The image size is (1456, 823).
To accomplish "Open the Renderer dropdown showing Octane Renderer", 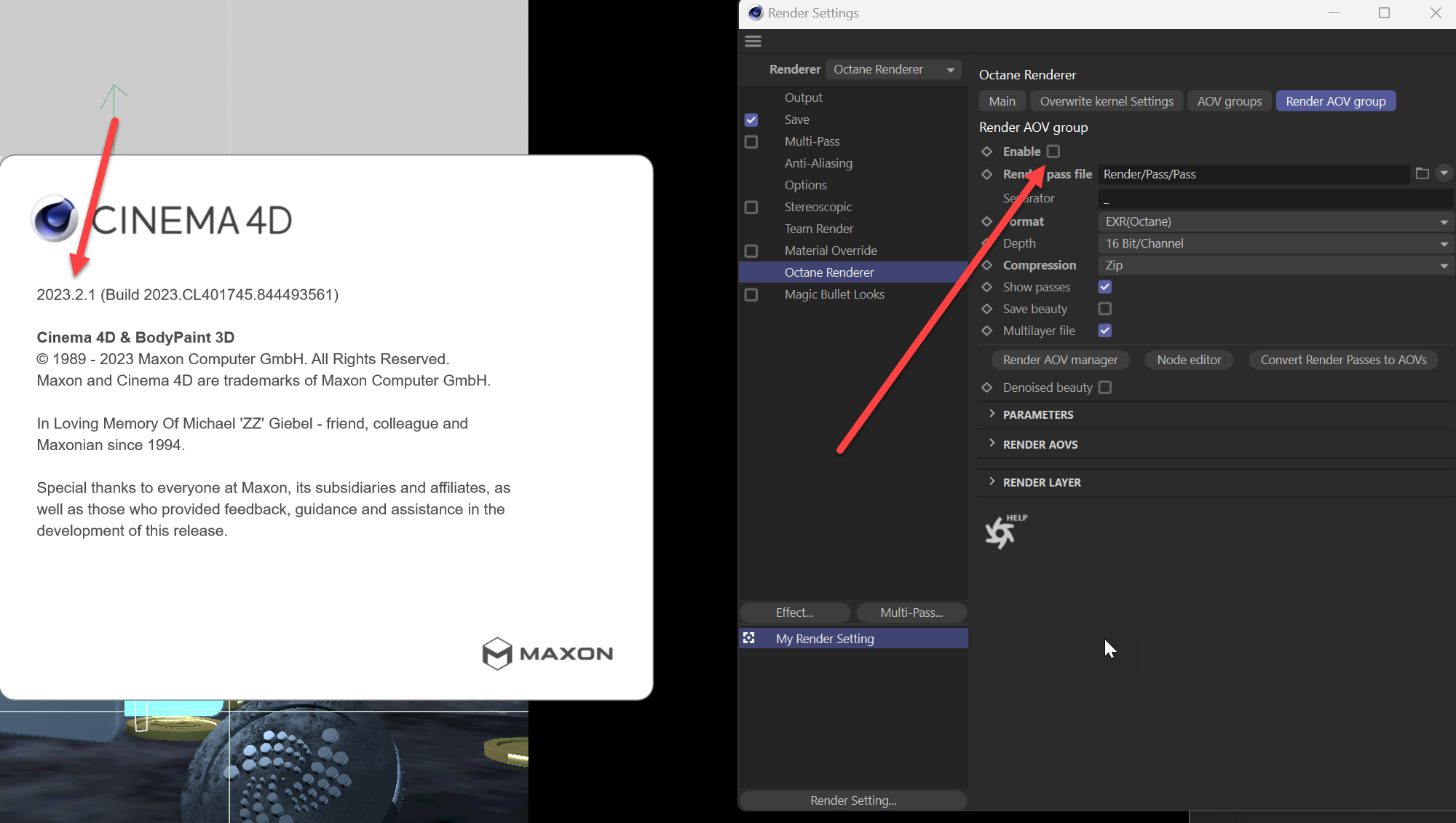I will 893,69.
